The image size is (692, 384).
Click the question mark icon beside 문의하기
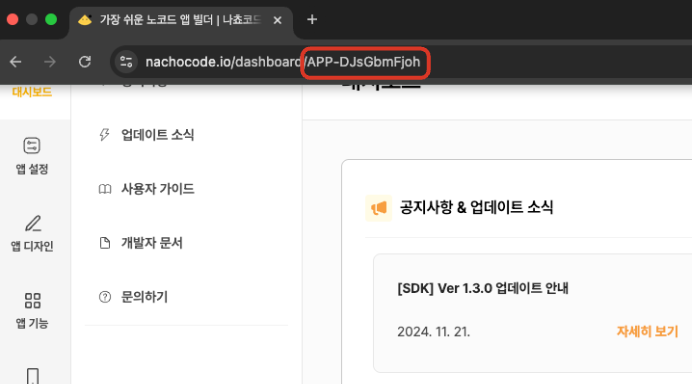pyautogui.click(x=105, y=297)
